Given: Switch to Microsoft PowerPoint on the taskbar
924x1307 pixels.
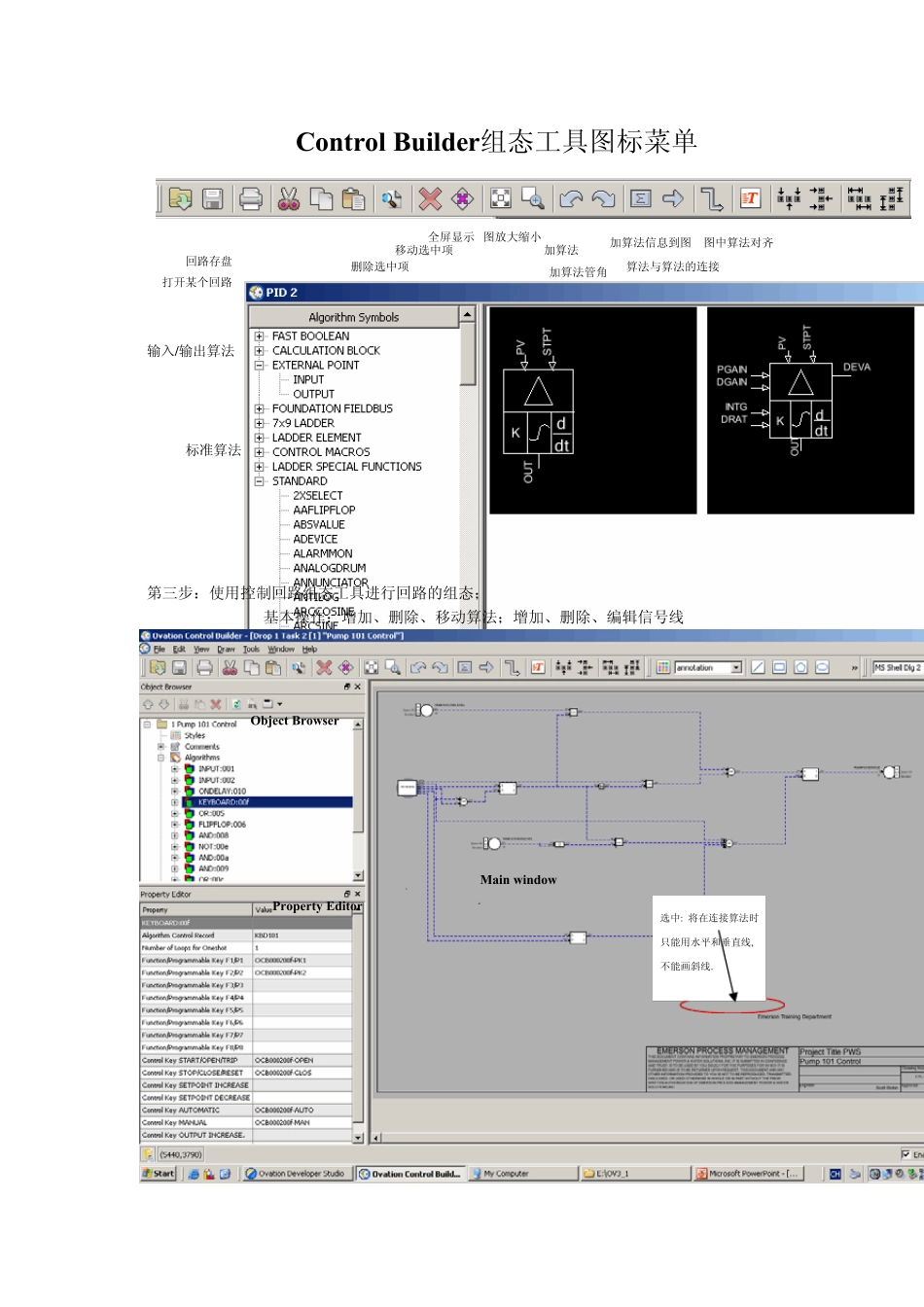Looking at the screenshot, I should click(x=748, y=1174).
